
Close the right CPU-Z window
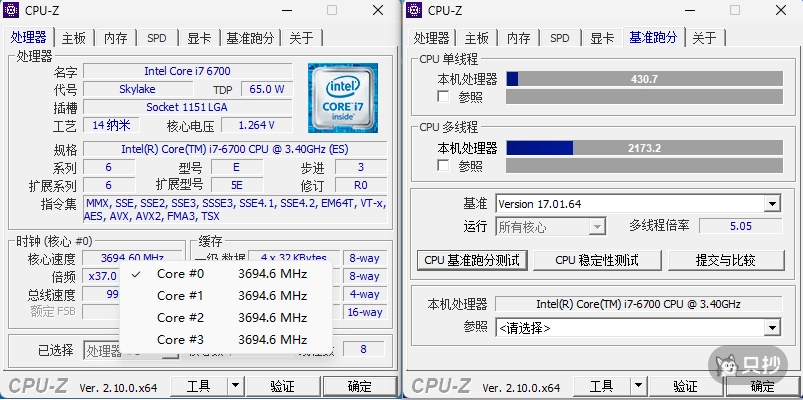tap(781, 10)
